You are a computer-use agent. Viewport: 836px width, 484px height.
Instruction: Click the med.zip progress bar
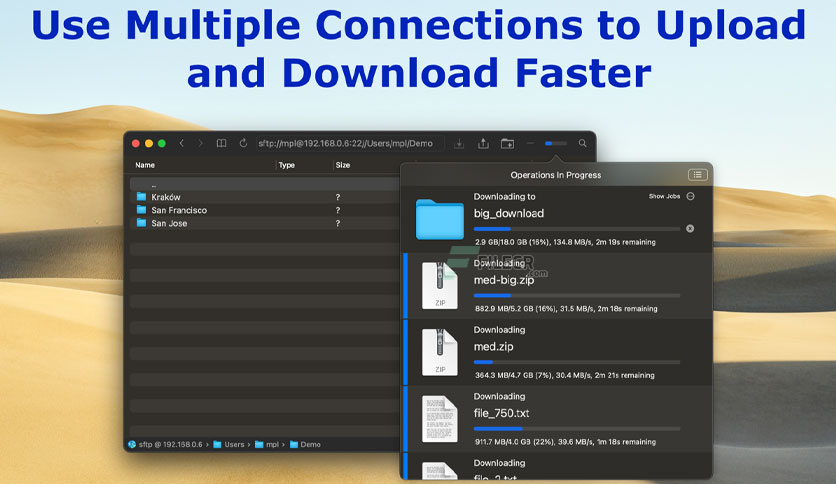(577, 362)
